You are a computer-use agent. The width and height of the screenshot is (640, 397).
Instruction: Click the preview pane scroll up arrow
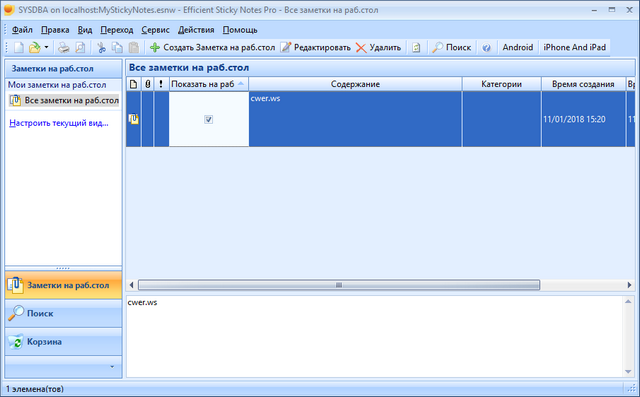628,302
